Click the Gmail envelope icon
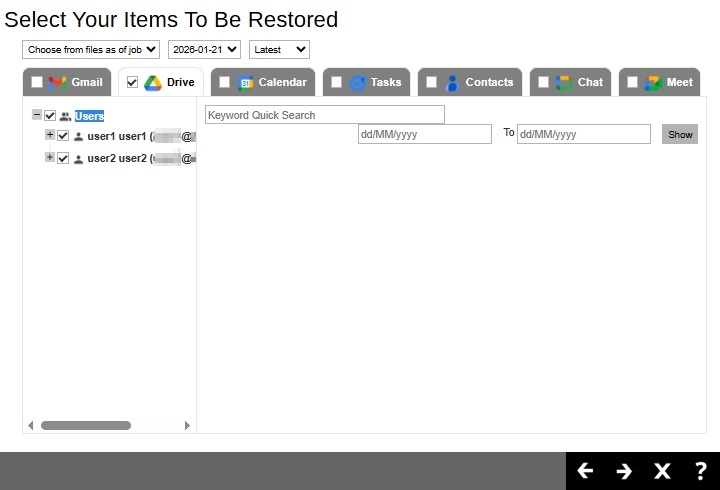 coord(58,82)
